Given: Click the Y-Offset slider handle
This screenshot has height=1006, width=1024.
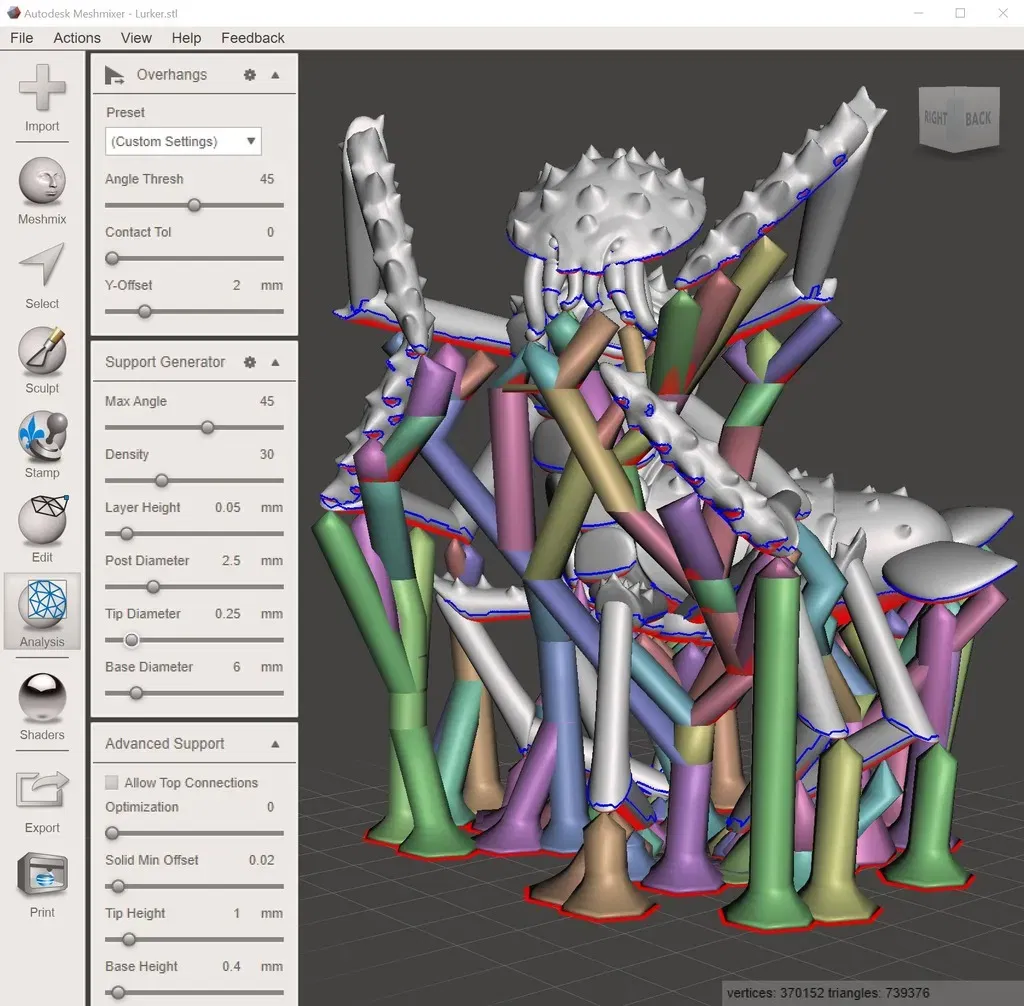Looking at the screenshot, I should tap(145, 312).
